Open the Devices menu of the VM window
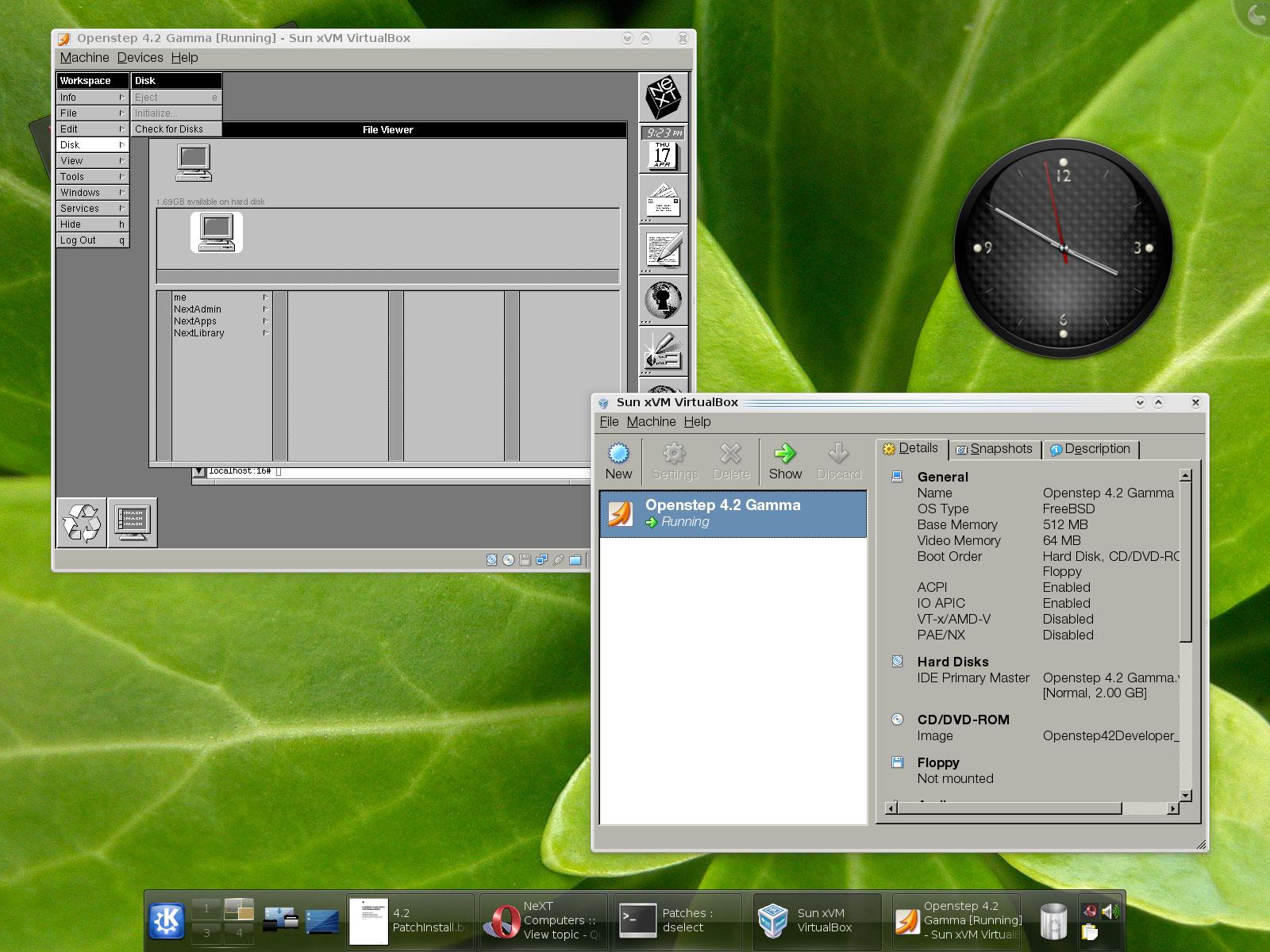Image resolution: width=1270 pixels, height=952 pixels. (140, 57)
